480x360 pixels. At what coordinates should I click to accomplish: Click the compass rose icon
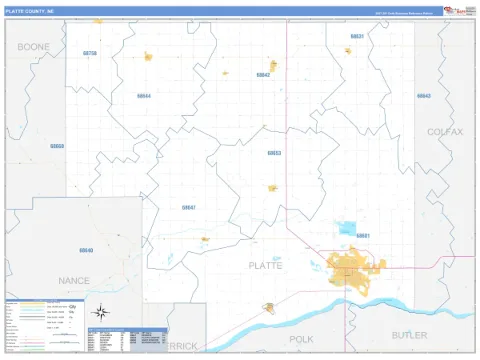[100, 313]
